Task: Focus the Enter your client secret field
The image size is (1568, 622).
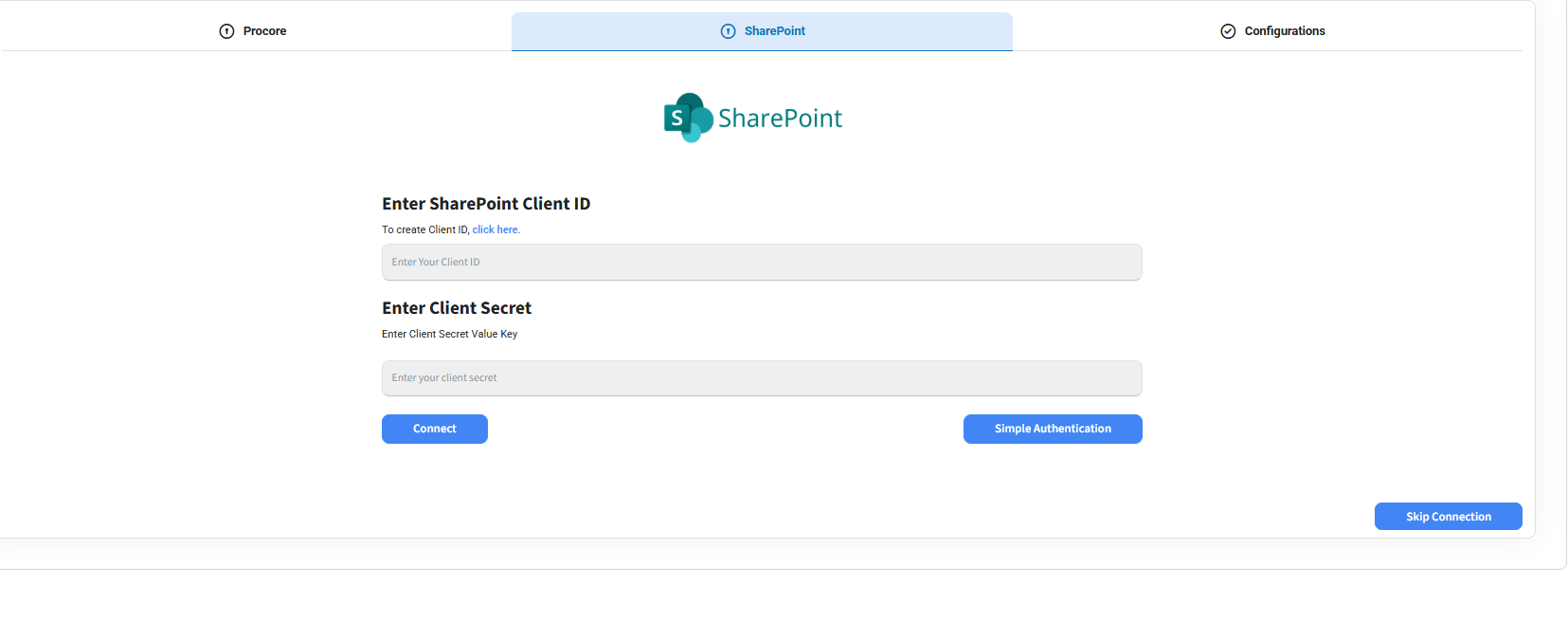Action: point(762,378)
